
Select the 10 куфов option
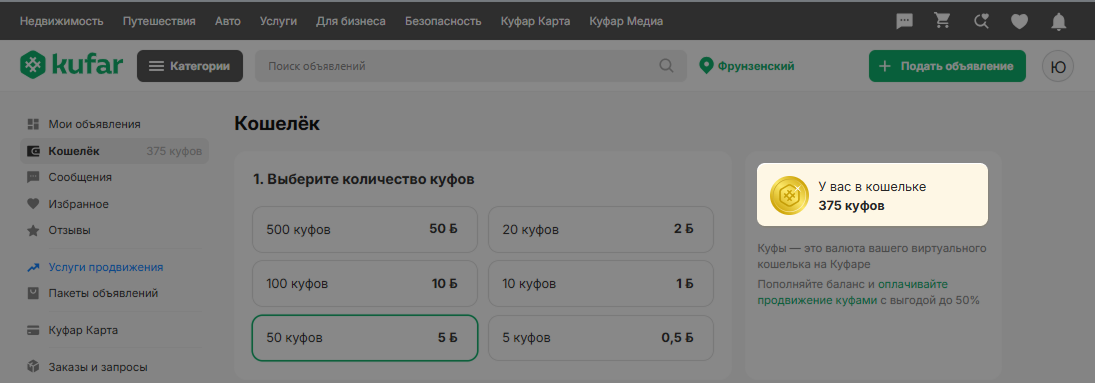pos(601,284)
